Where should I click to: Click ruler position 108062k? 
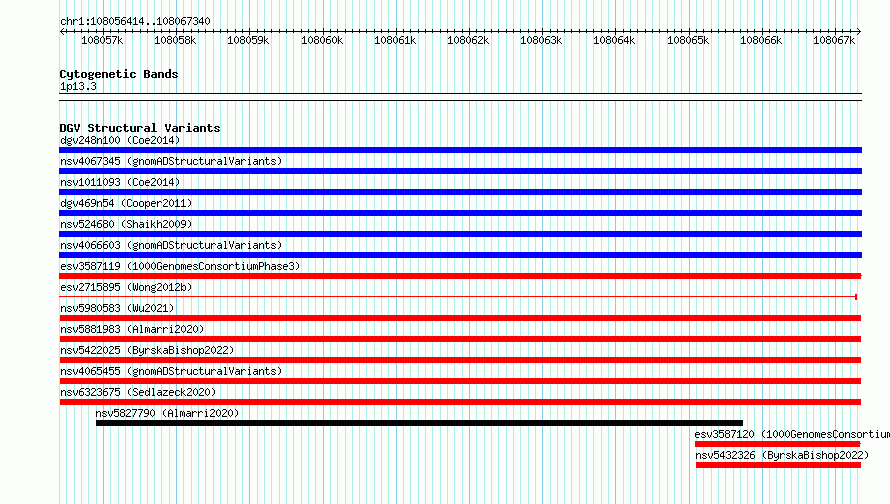[468, 40]
